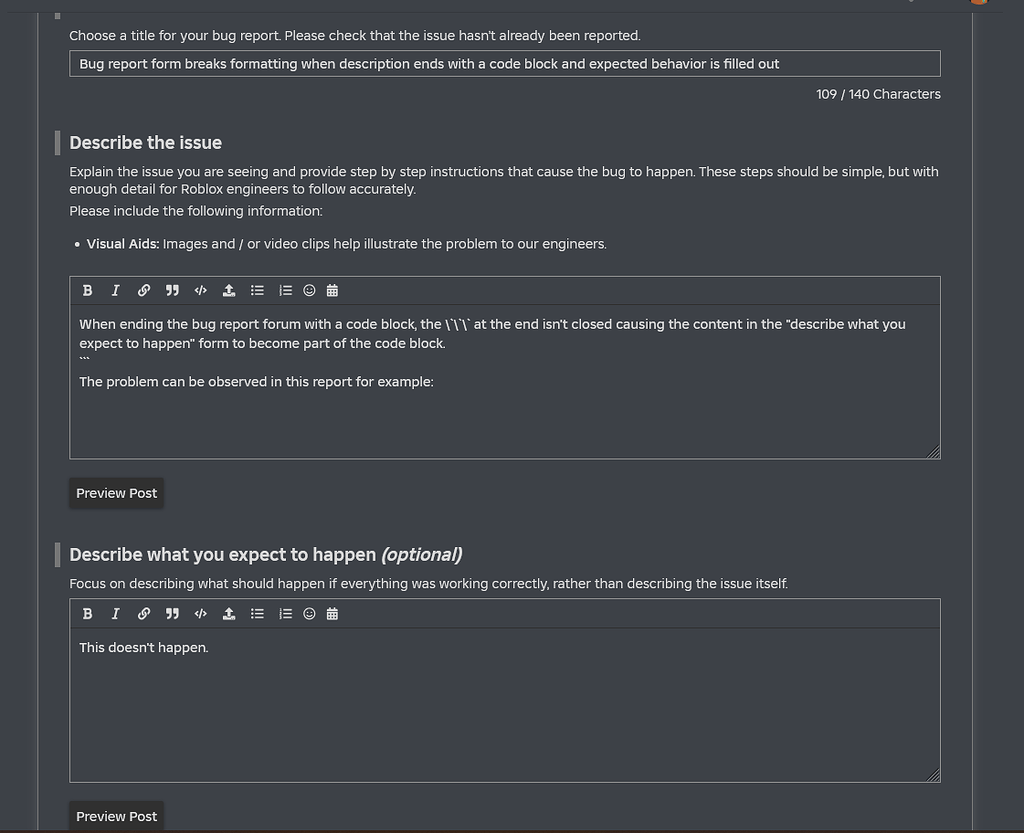Click Preview Post below Describe the issue

coord(116,494)
